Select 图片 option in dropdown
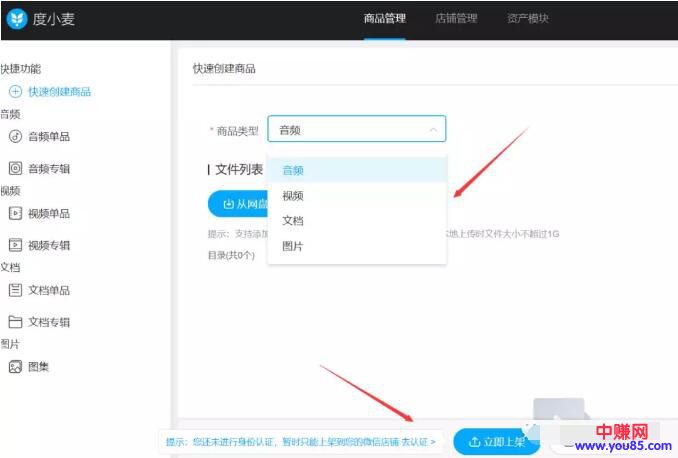 (292, 246)
